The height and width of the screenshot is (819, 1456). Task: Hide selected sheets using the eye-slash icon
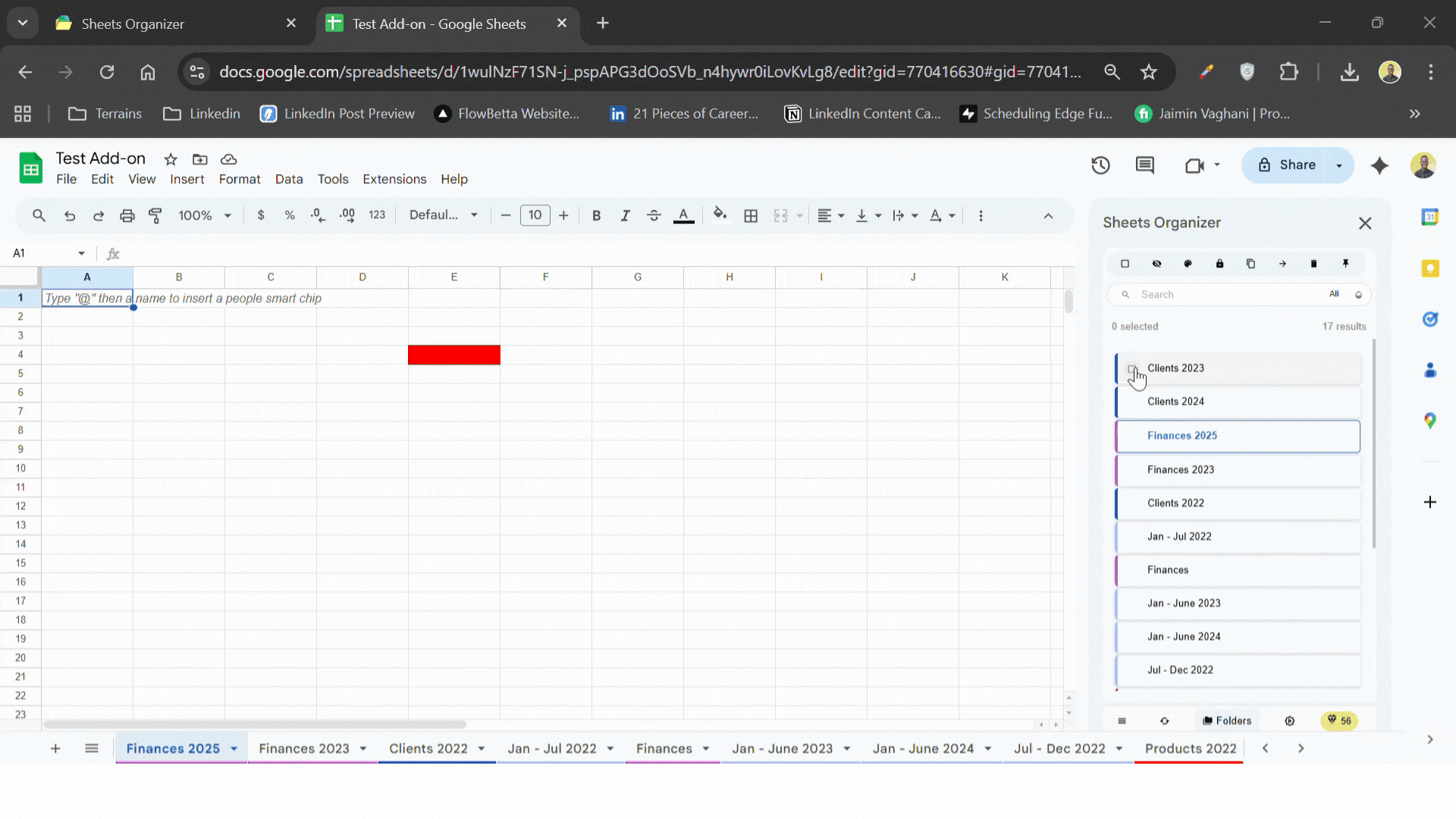[1156, 263]
